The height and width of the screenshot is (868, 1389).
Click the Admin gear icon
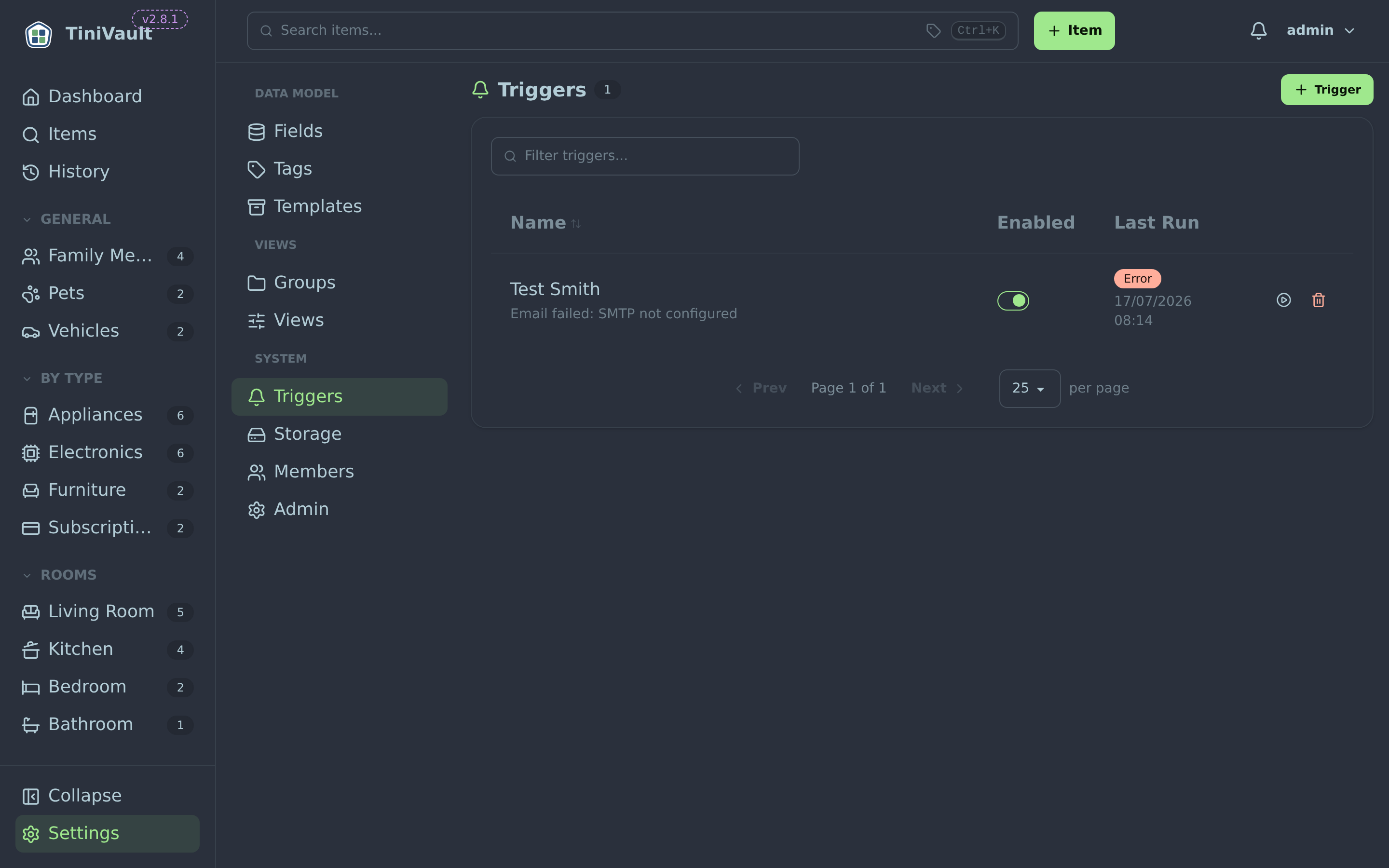tap(257, 510)
